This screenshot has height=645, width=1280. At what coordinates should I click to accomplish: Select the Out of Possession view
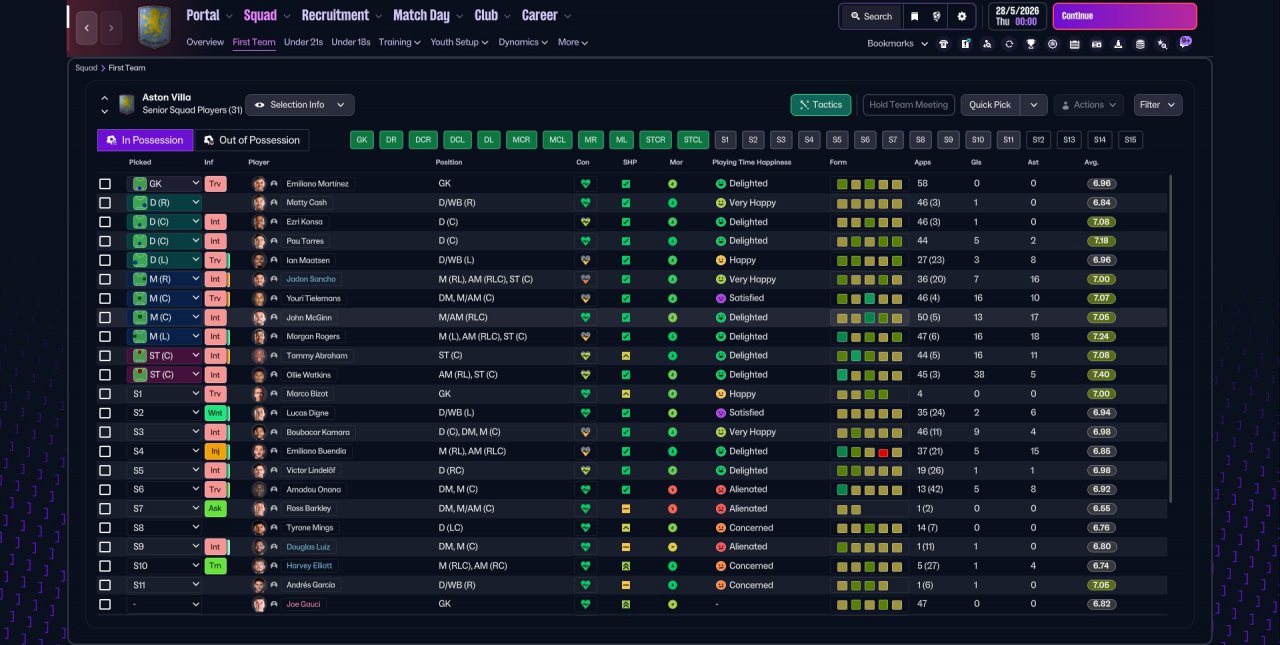pos(251,140)
